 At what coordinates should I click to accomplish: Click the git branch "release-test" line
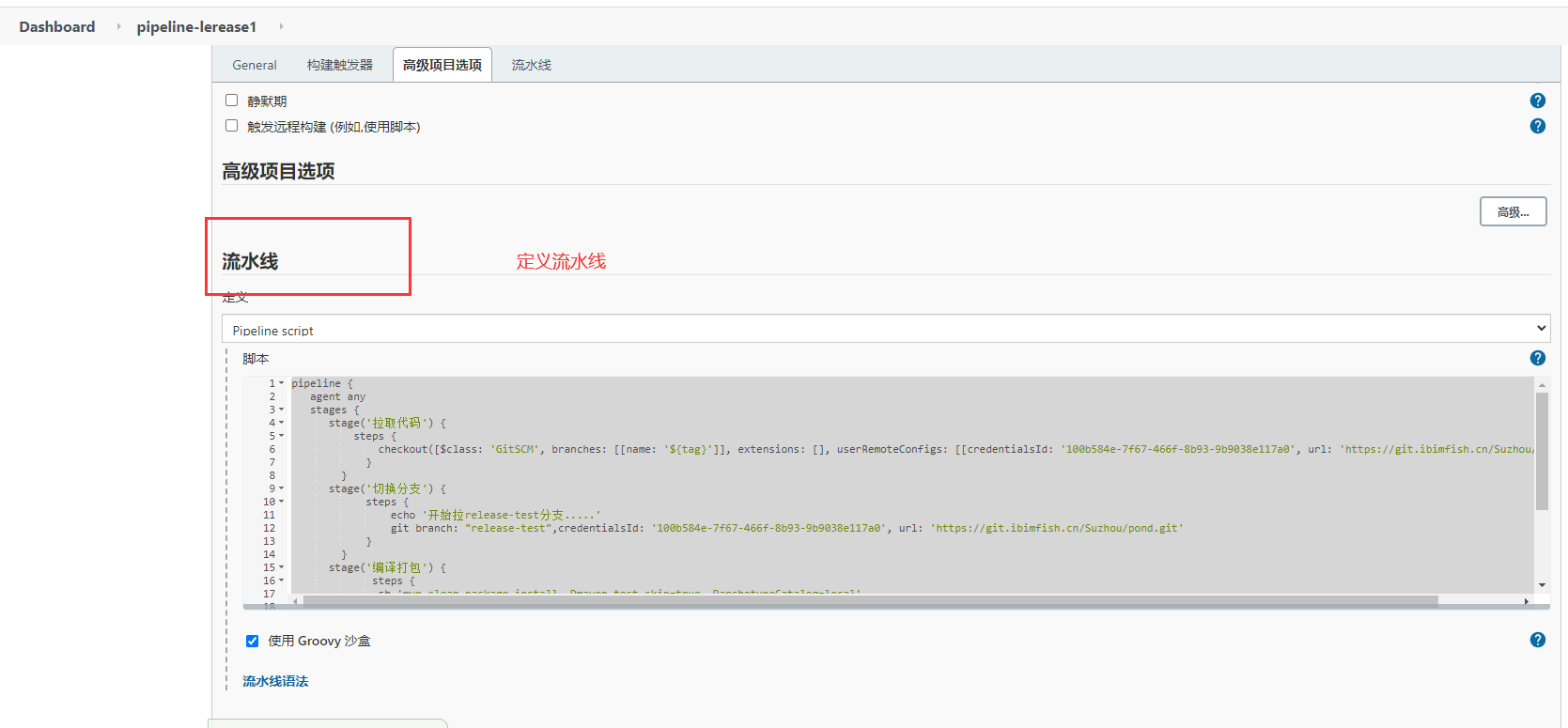pyautogui.click(x=786, y=528)
